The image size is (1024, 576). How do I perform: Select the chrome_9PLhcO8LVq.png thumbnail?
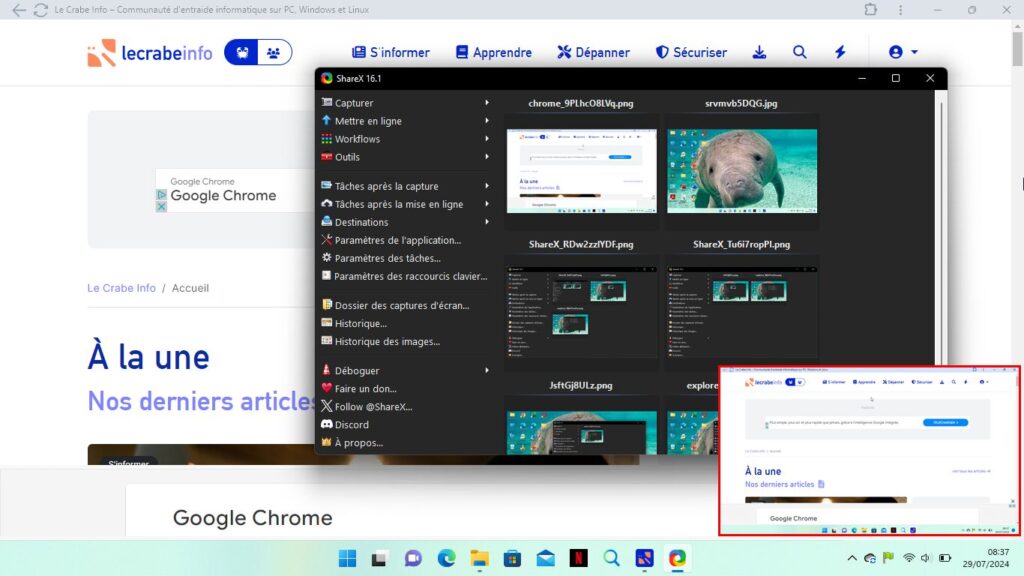pyautogui.click(x=581, y=170)
